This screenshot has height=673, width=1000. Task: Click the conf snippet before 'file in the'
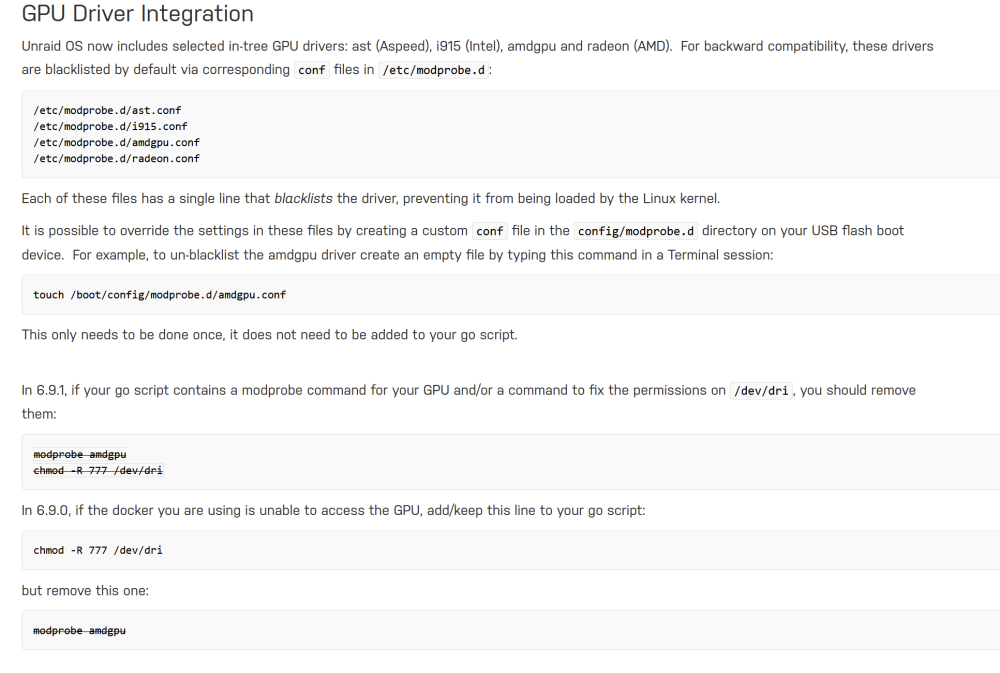point(490,231)
